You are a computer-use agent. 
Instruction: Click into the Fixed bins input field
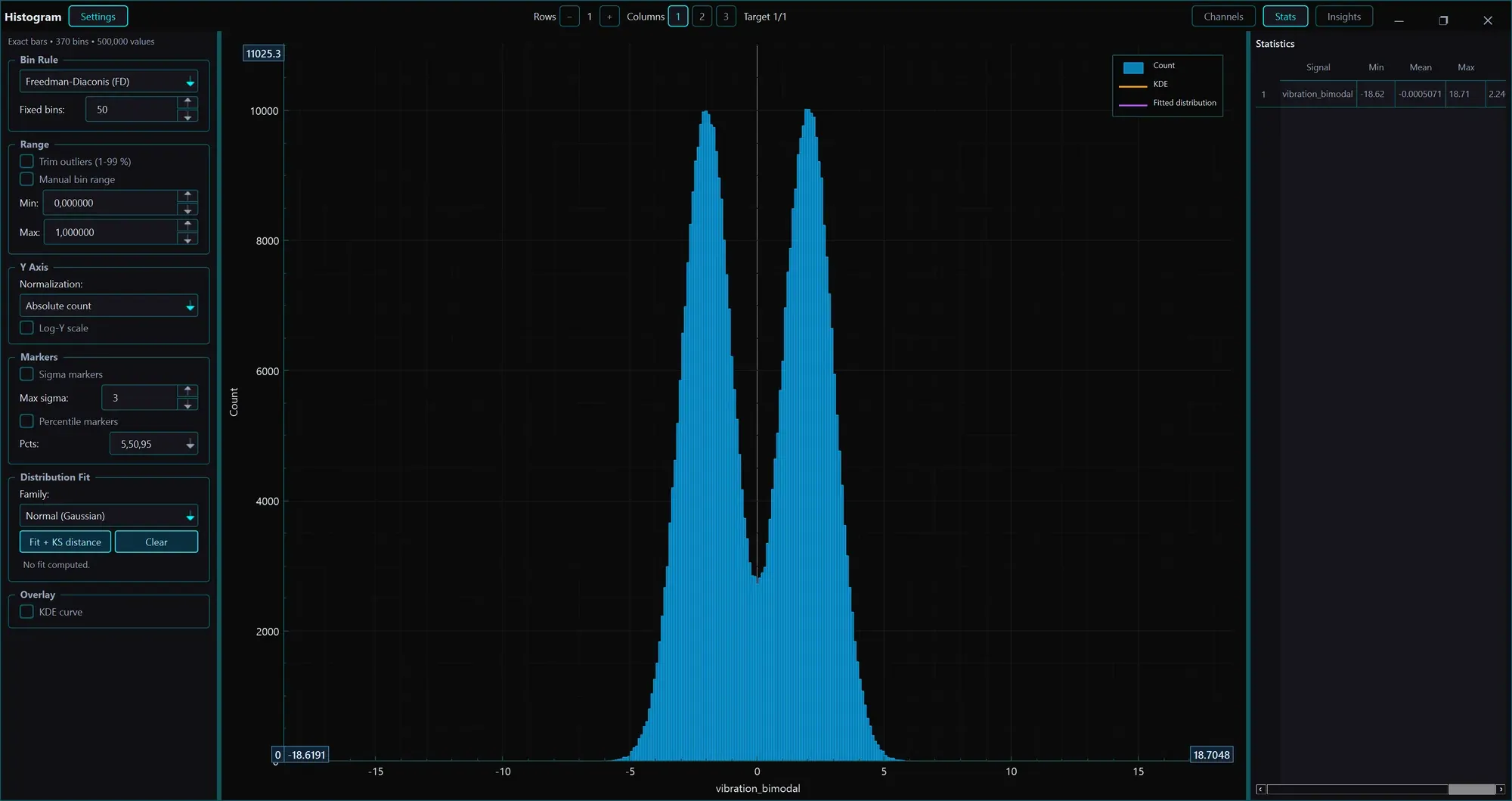pyautogui.click(x=132, y=110)
